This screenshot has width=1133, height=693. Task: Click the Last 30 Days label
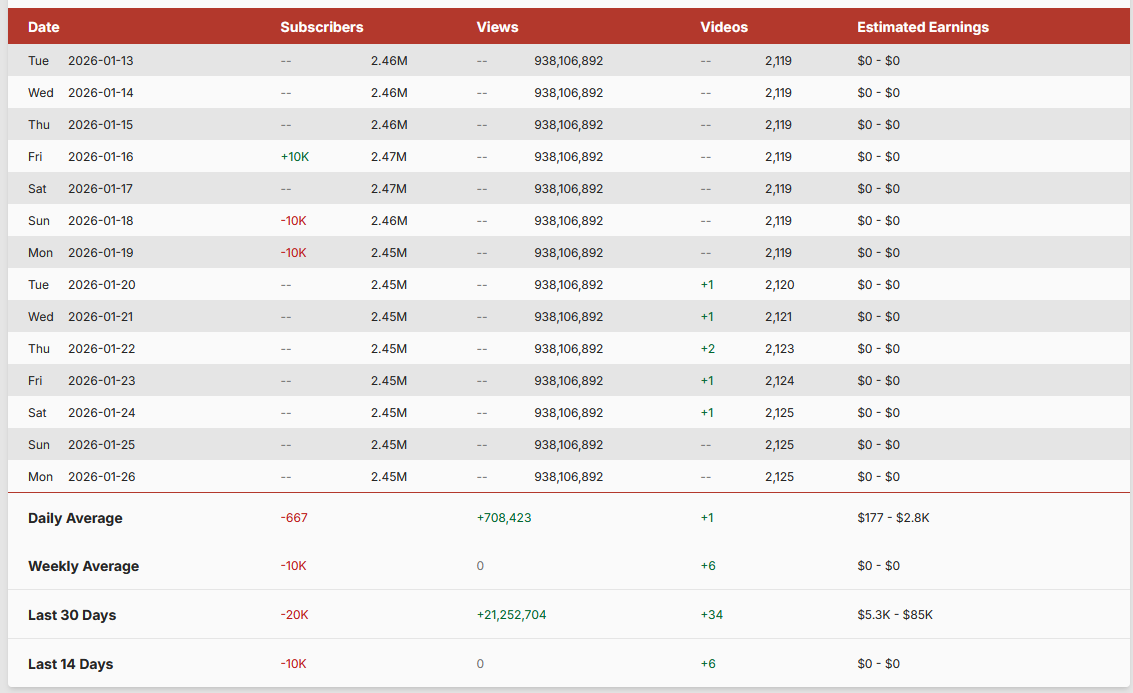coord(72,615)
